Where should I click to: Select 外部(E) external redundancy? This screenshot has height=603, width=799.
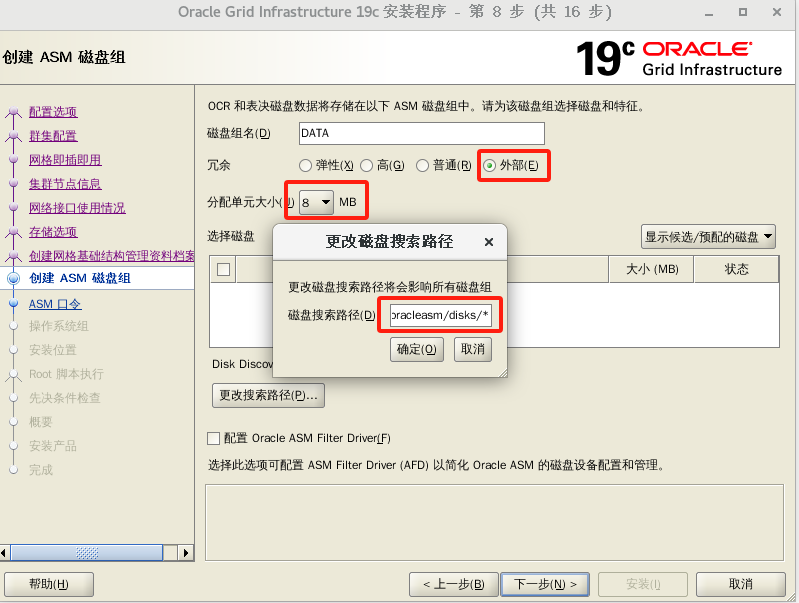(x=489, y=166)
